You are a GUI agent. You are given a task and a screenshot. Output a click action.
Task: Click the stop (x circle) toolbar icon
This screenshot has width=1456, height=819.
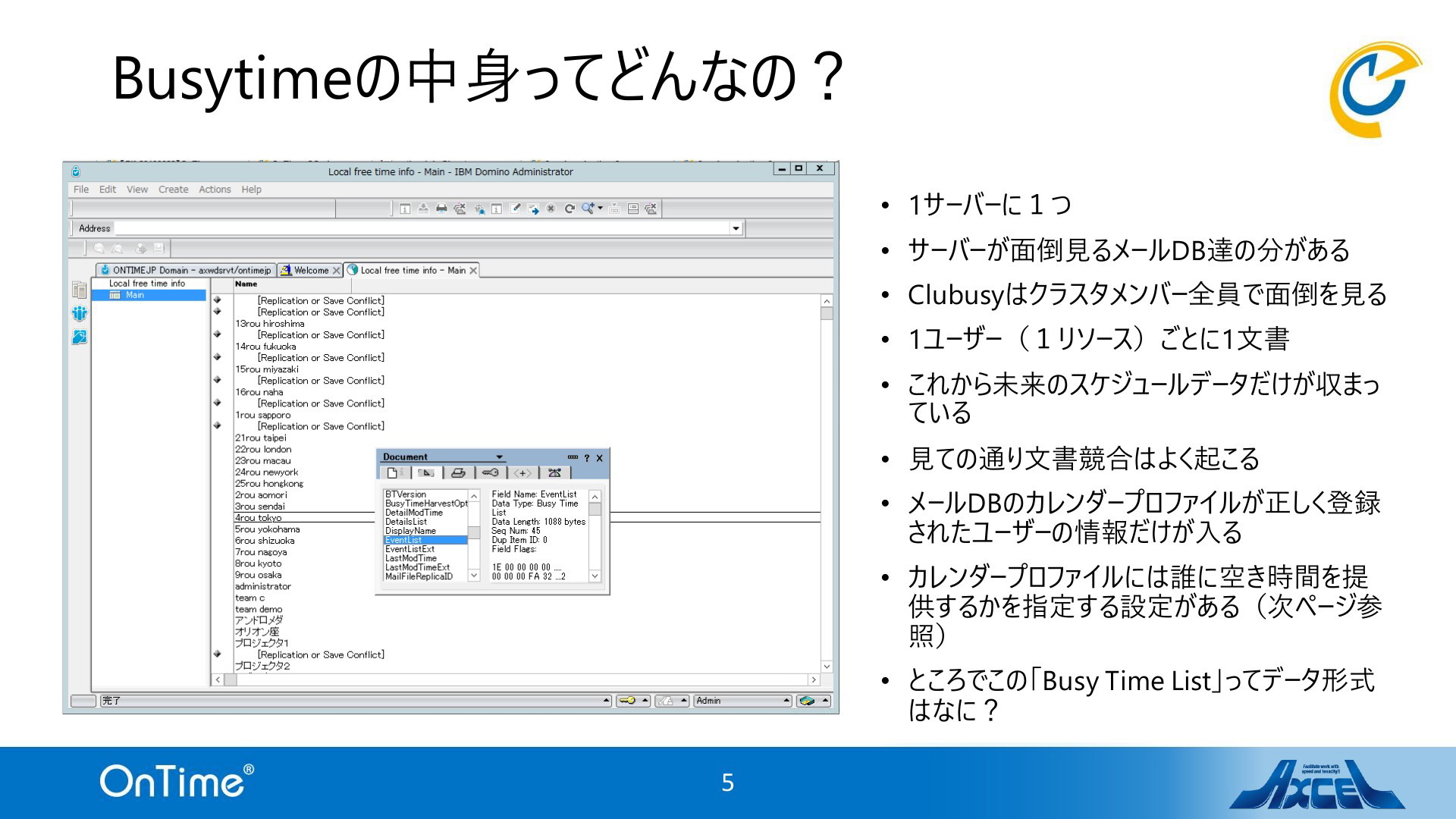tap(551, 209)
